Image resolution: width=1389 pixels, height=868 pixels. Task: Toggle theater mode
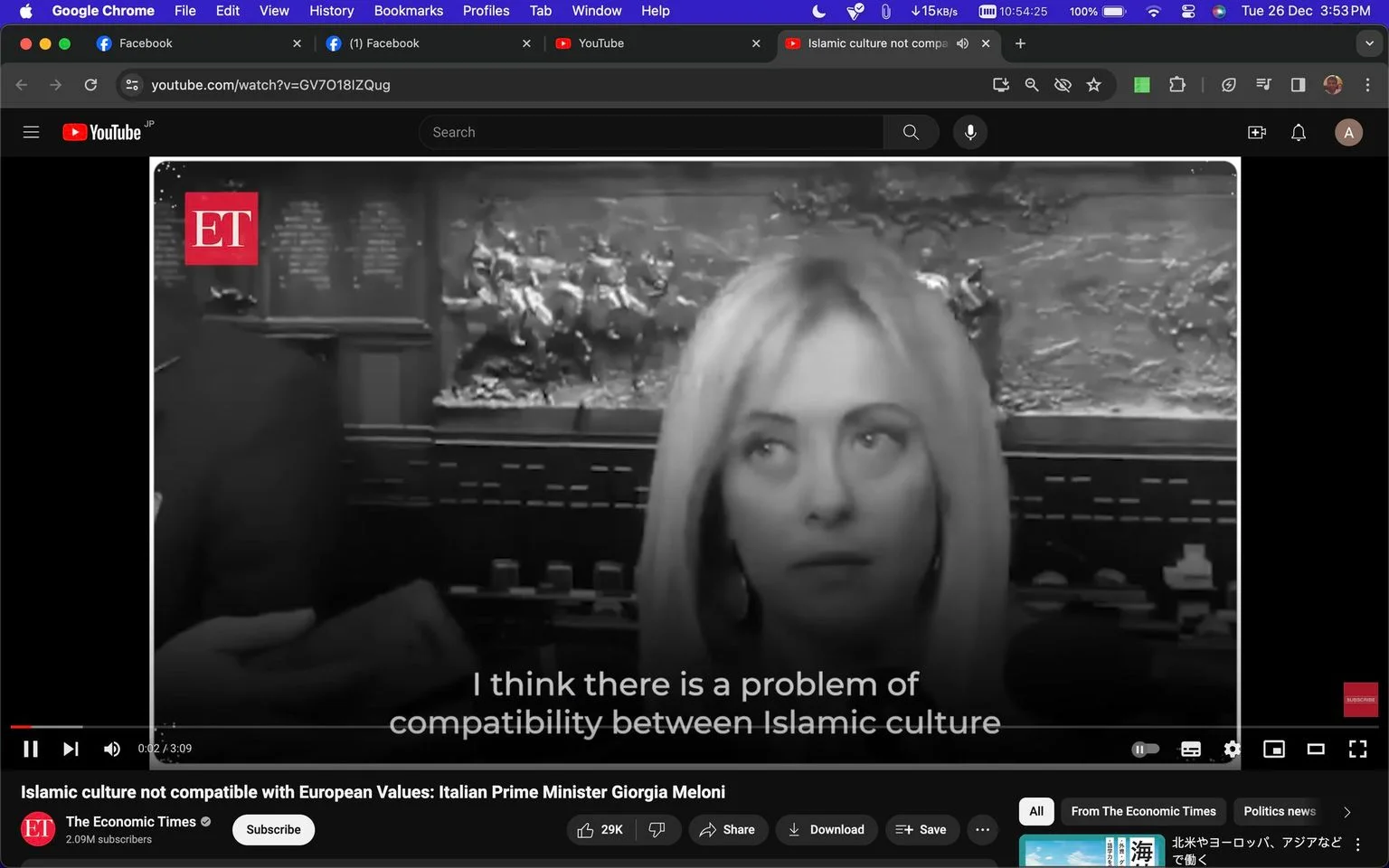coord(1316,749)
